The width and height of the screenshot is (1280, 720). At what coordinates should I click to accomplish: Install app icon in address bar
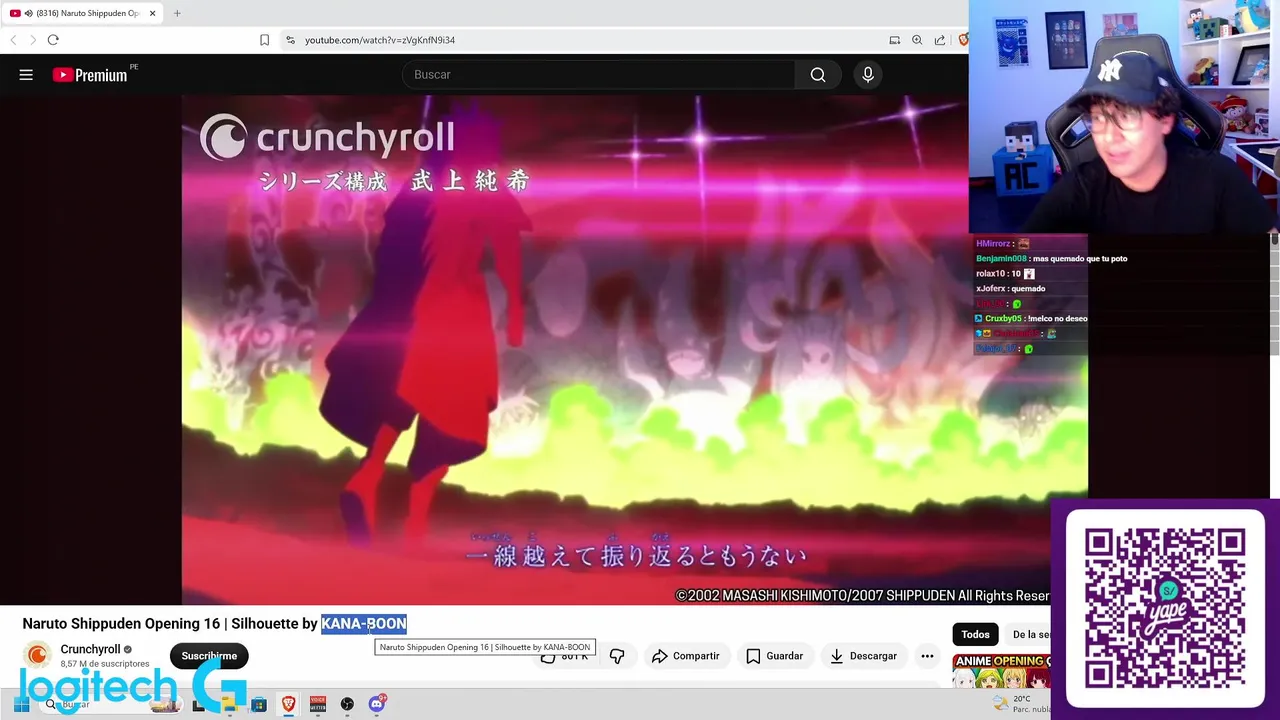tap(895, 40)
